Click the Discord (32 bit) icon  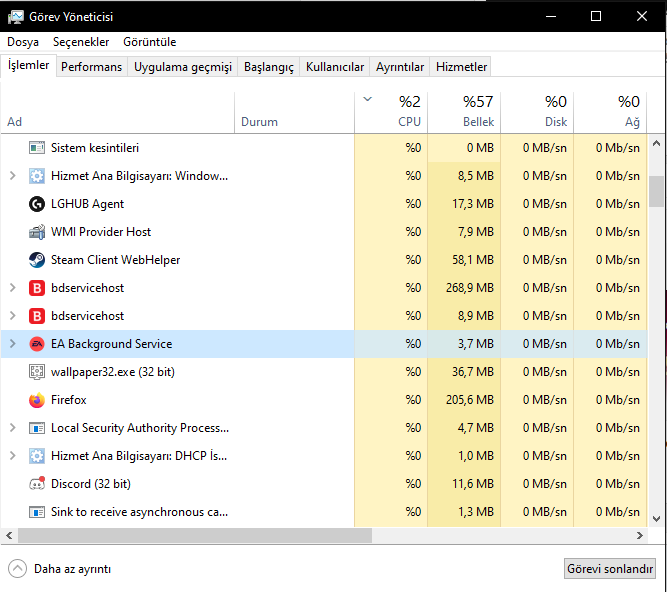pos(37,484)
